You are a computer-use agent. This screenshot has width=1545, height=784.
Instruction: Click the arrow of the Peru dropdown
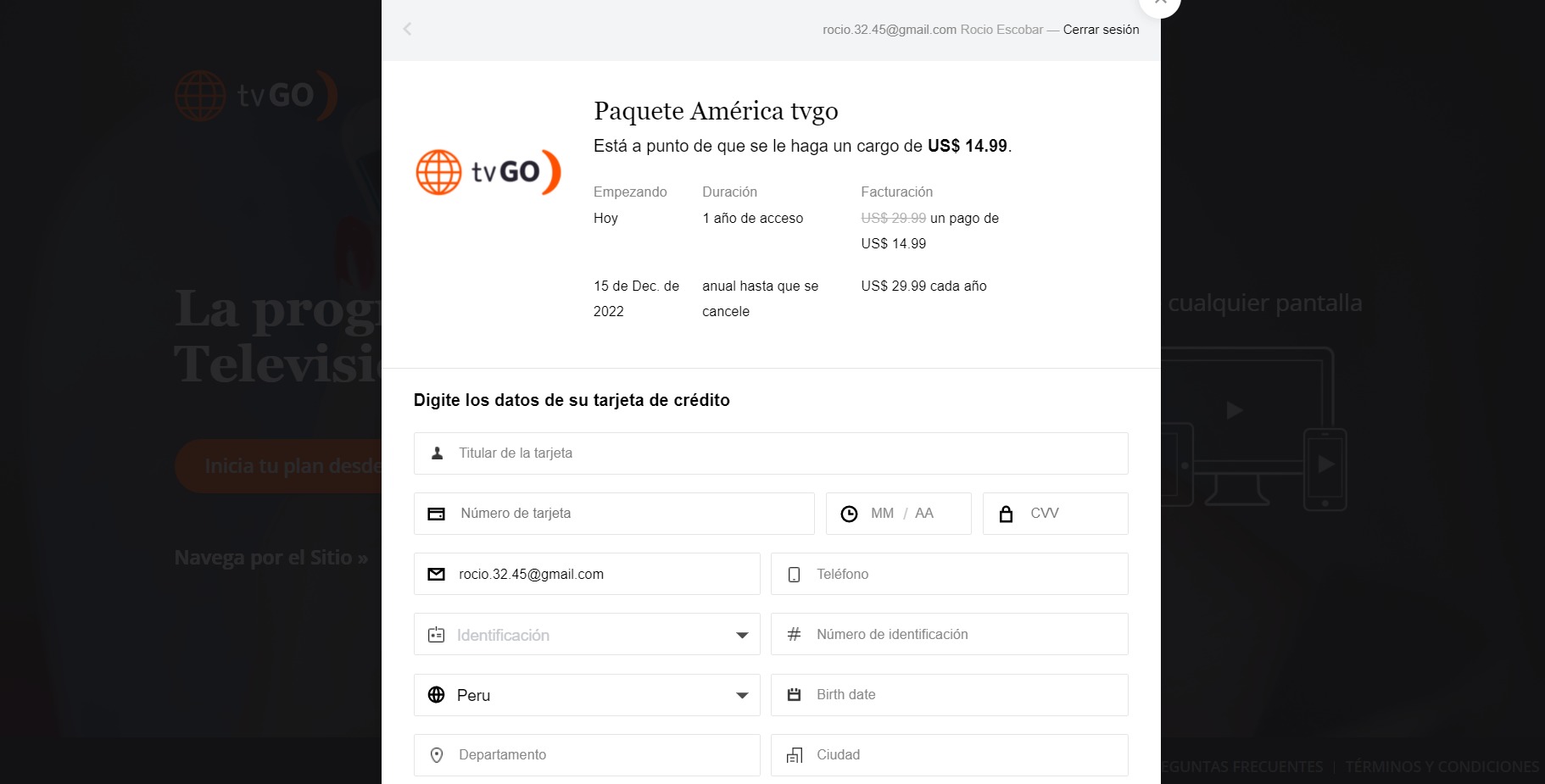click(742, 696)
